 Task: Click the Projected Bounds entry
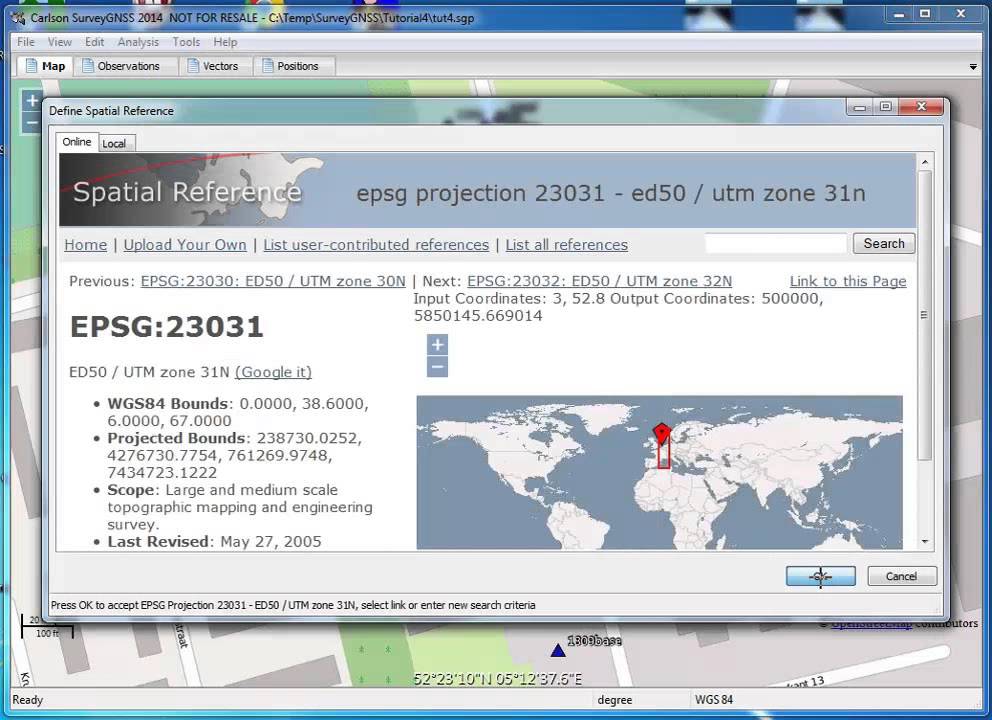(235, 456)
